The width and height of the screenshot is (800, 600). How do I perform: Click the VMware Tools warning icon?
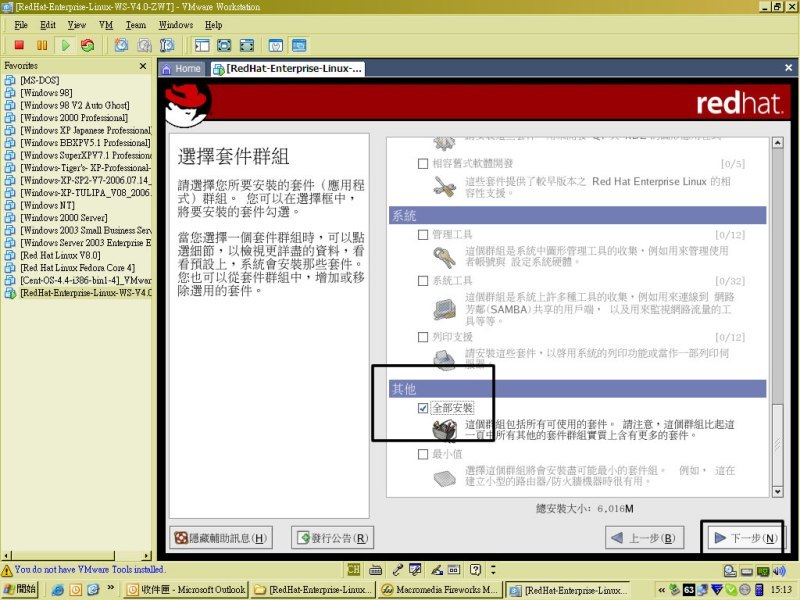[x=7, y=570]
